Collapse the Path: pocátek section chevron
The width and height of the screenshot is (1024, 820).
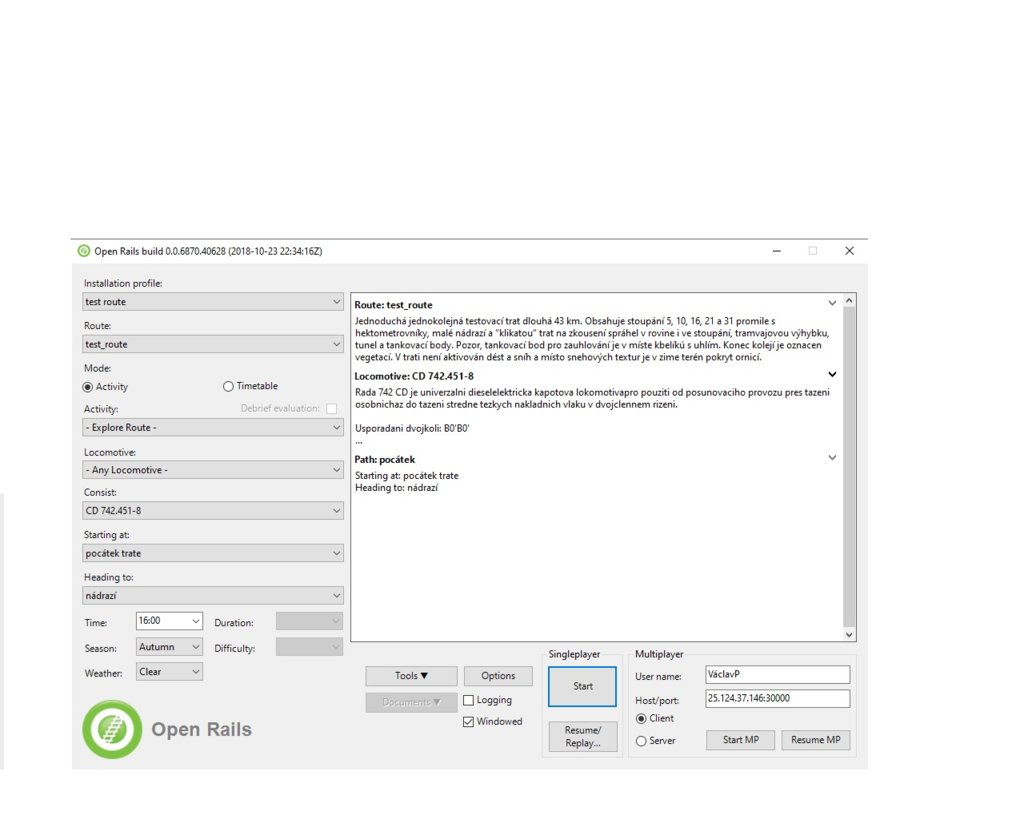[832, 458]
